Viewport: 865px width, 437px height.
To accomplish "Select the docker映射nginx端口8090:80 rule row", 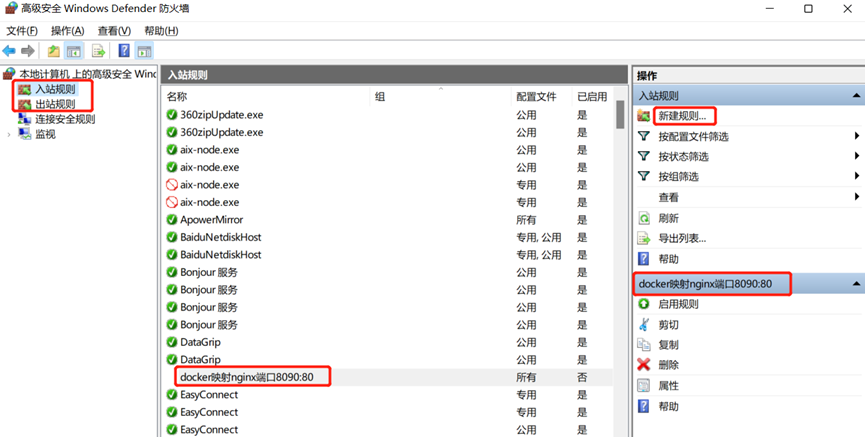I will tap(388, 377).
